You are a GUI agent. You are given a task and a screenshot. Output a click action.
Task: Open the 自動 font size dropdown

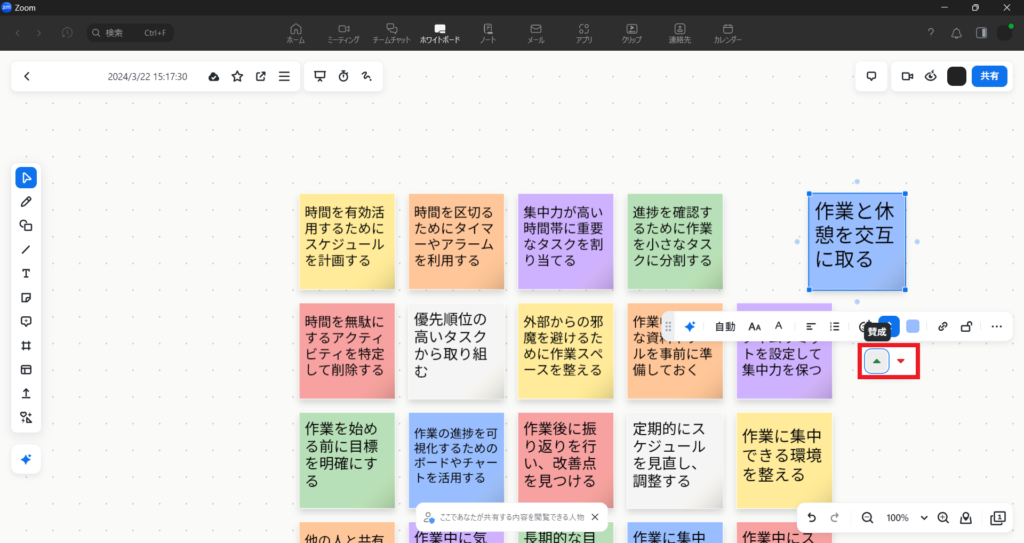click(x=724, y=326)
